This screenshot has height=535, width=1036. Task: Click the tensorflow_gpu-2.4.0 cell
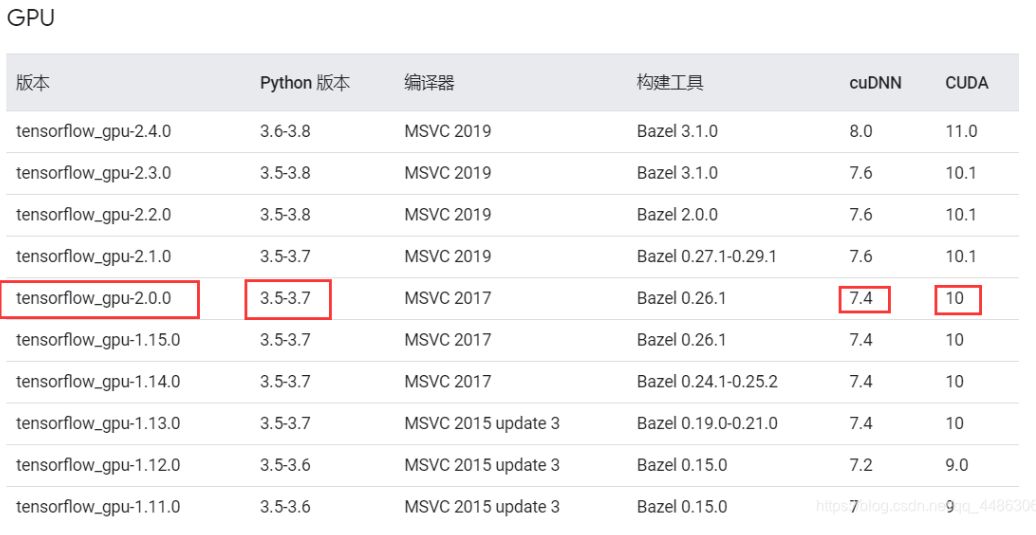(x=93, y=131)
